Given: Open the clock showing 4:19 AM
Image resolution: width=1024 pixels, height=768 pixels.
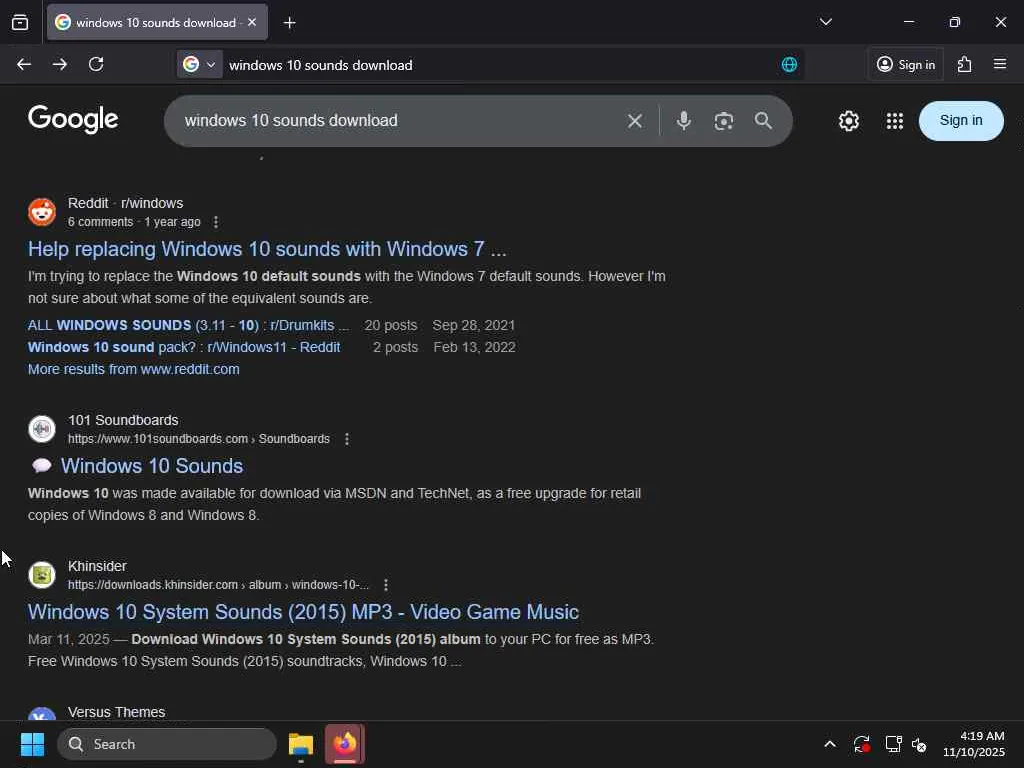Looking at the screenshot, I should click(973, 744).
